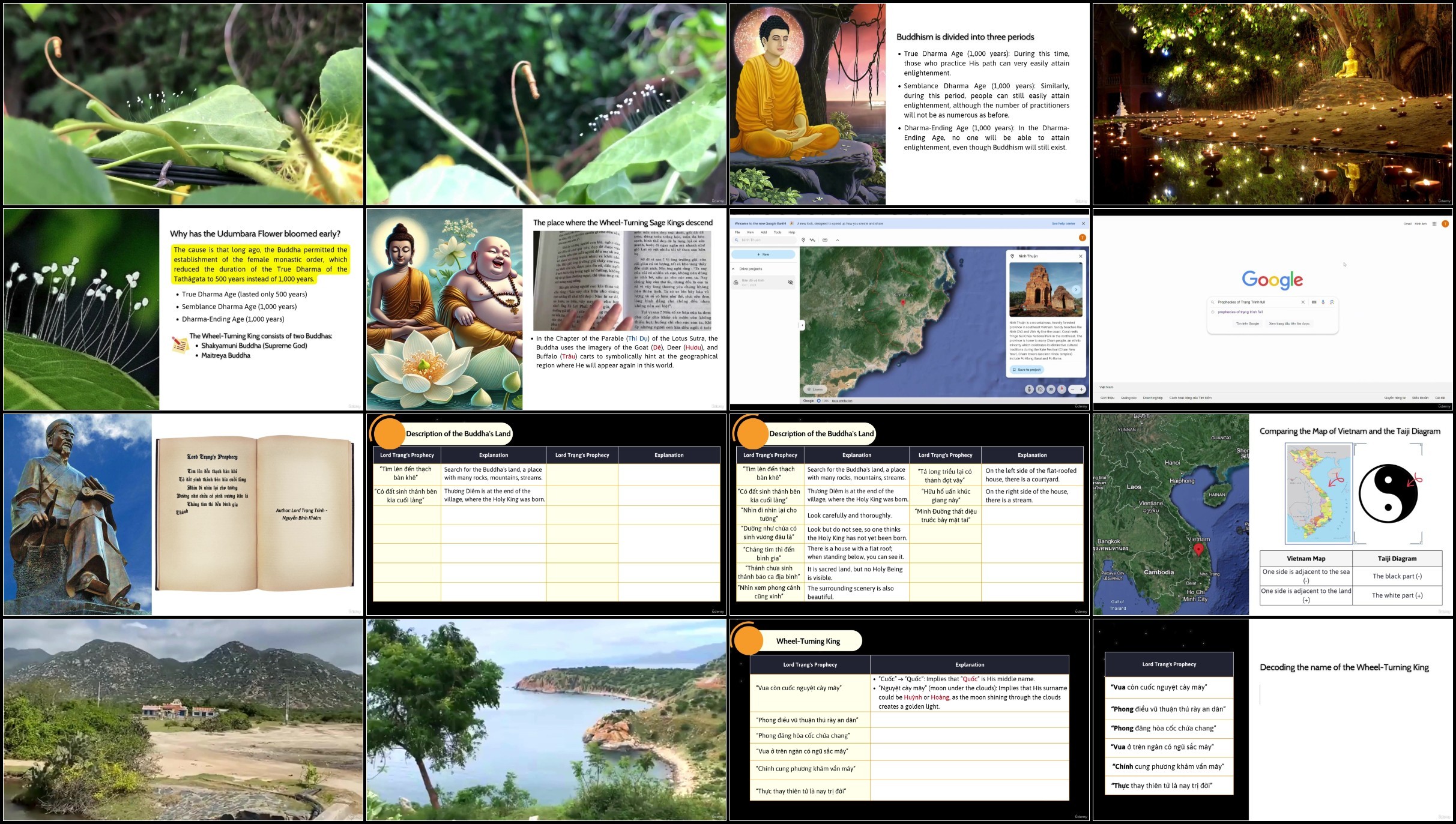Open the Add menu in Google Earth

[764, 232]
